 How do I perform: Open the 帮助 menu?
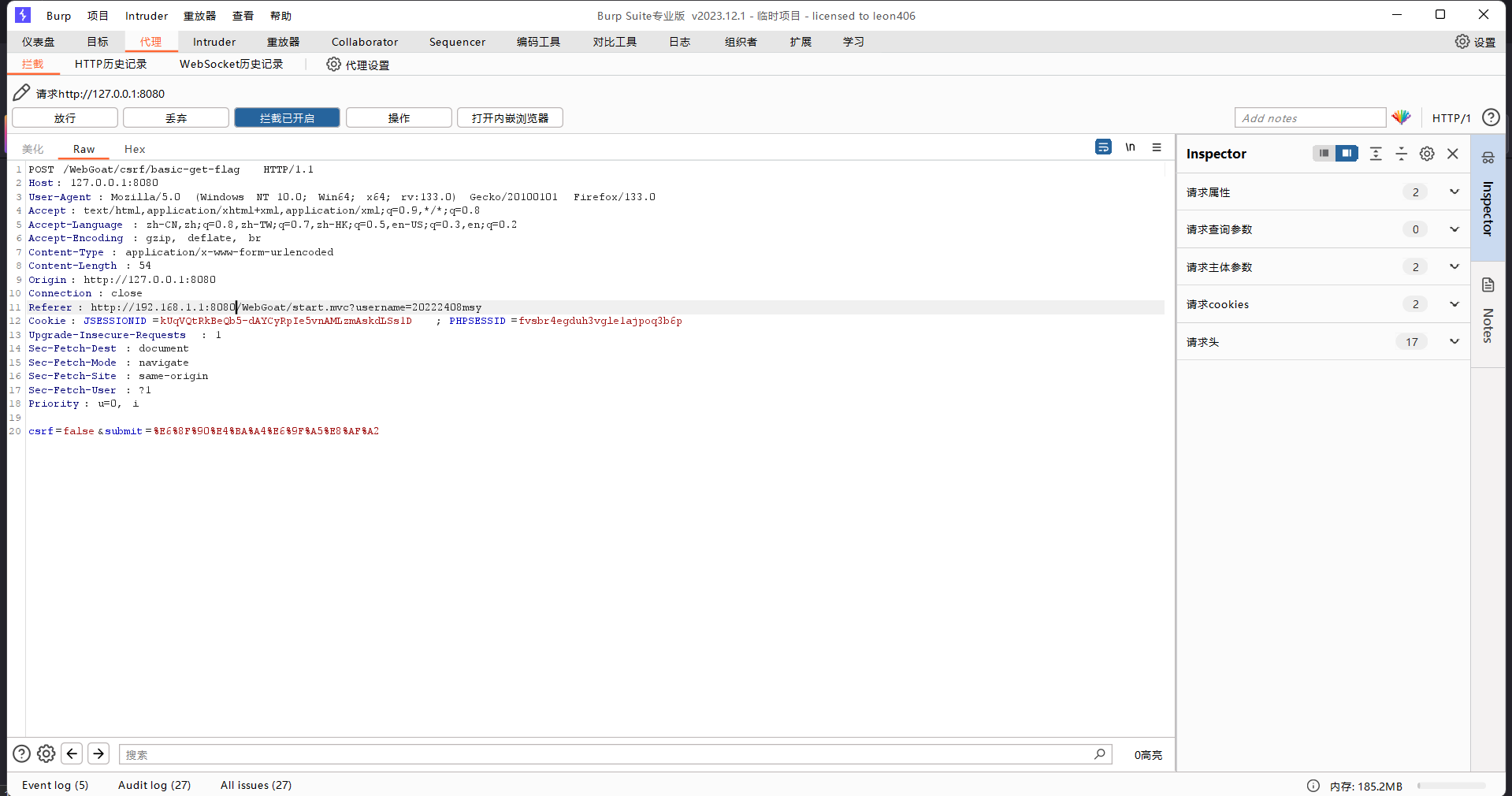click(280, 16)
